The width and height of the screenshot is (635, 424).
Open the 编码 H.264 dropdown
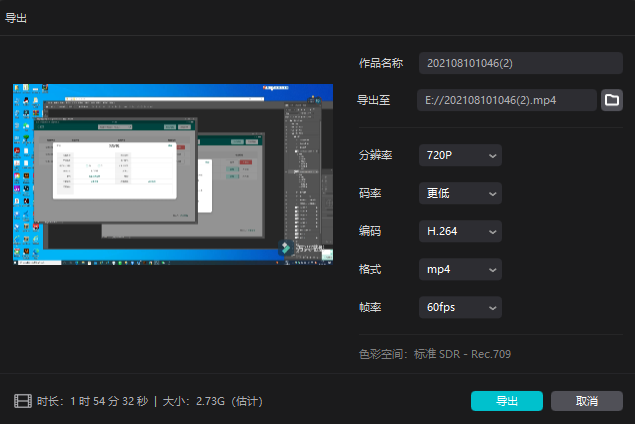(460, 231)
